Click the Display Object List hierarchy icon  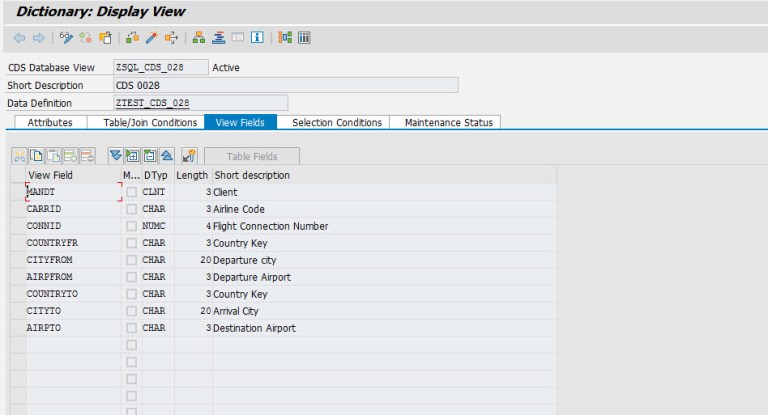click(199, 38)
